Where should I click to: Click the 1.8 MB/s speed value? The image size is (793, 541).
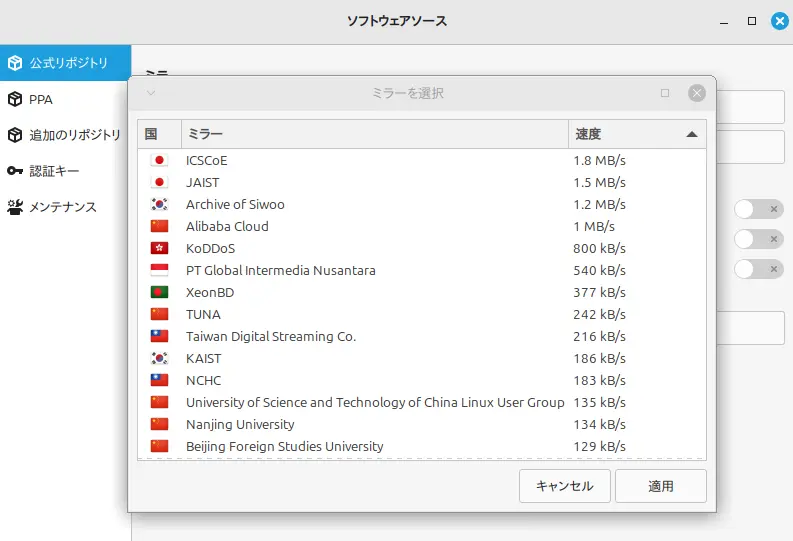(599, 160)
